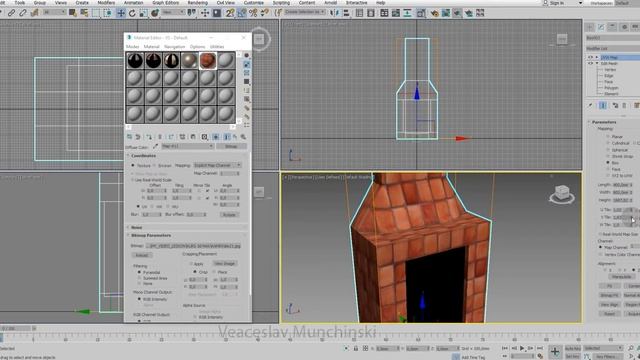Select the Select and Move tool
Screen dimensions: 640x360
tap(121, 13)
